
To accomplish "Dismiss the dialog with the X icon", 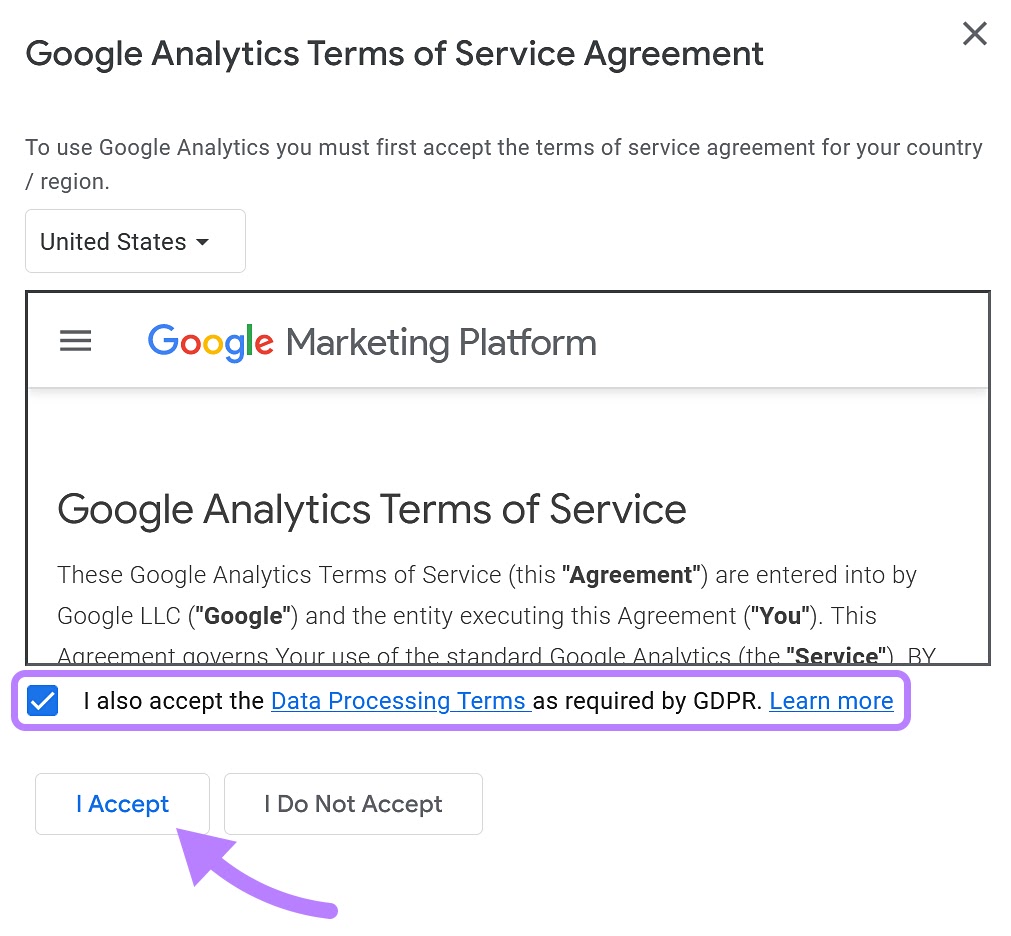I will [974, 33].
